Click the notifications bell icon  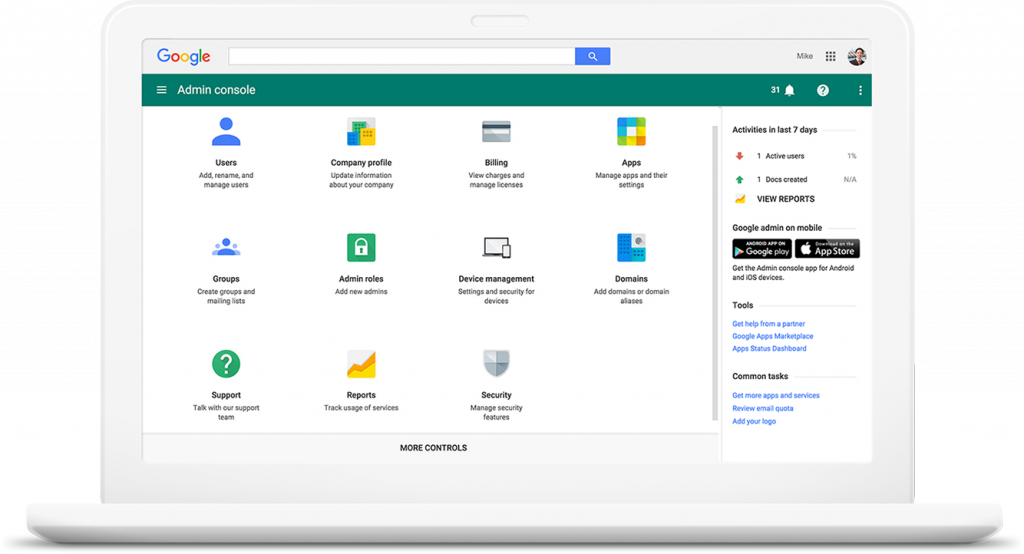pyautogui.click(x=790, y=90)
